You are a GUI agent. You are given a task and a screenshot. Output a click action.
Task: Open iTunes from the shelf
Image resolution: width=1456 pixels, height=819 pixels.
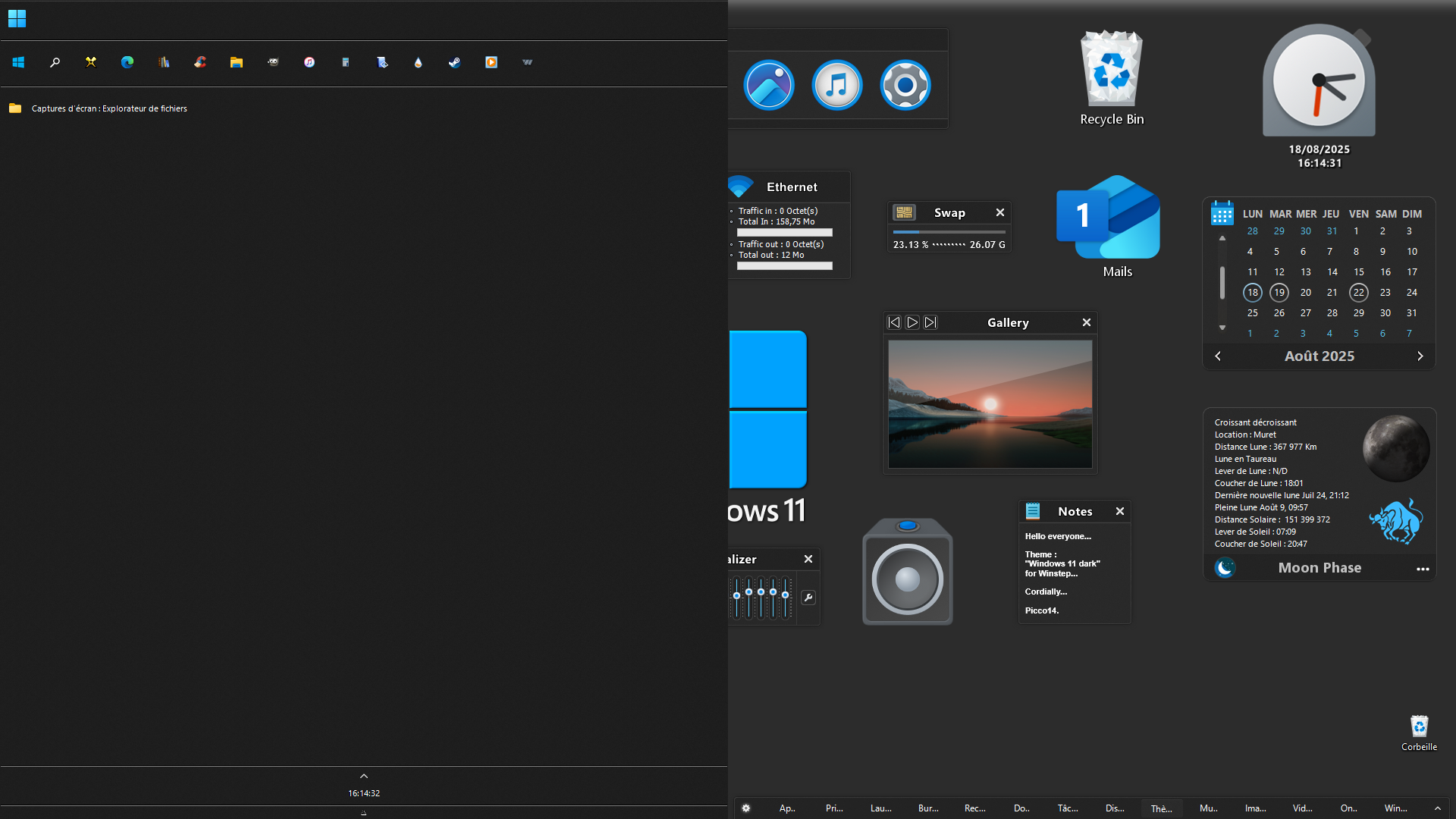(x=309, y=62)
